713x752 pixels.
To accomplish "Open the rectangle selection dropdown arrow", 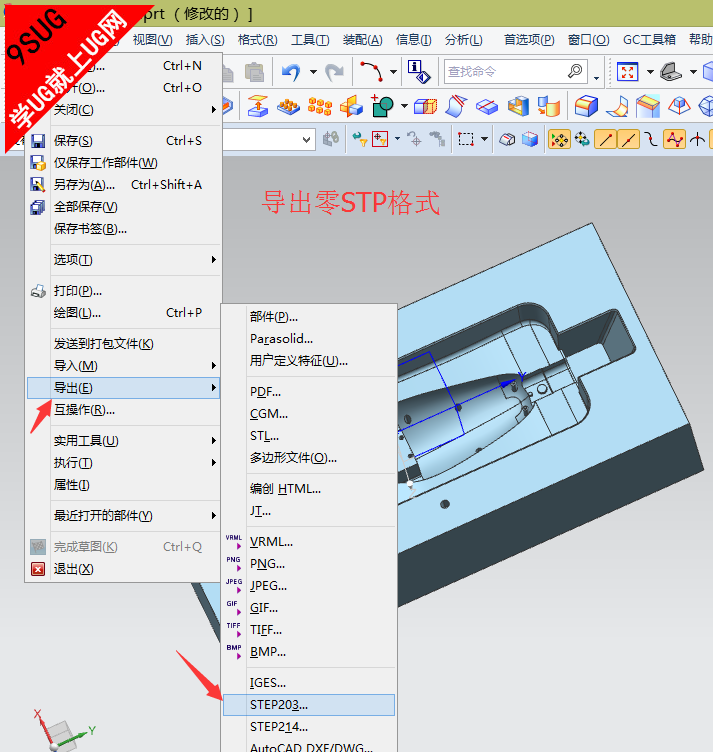I will [x=484, y=140].
